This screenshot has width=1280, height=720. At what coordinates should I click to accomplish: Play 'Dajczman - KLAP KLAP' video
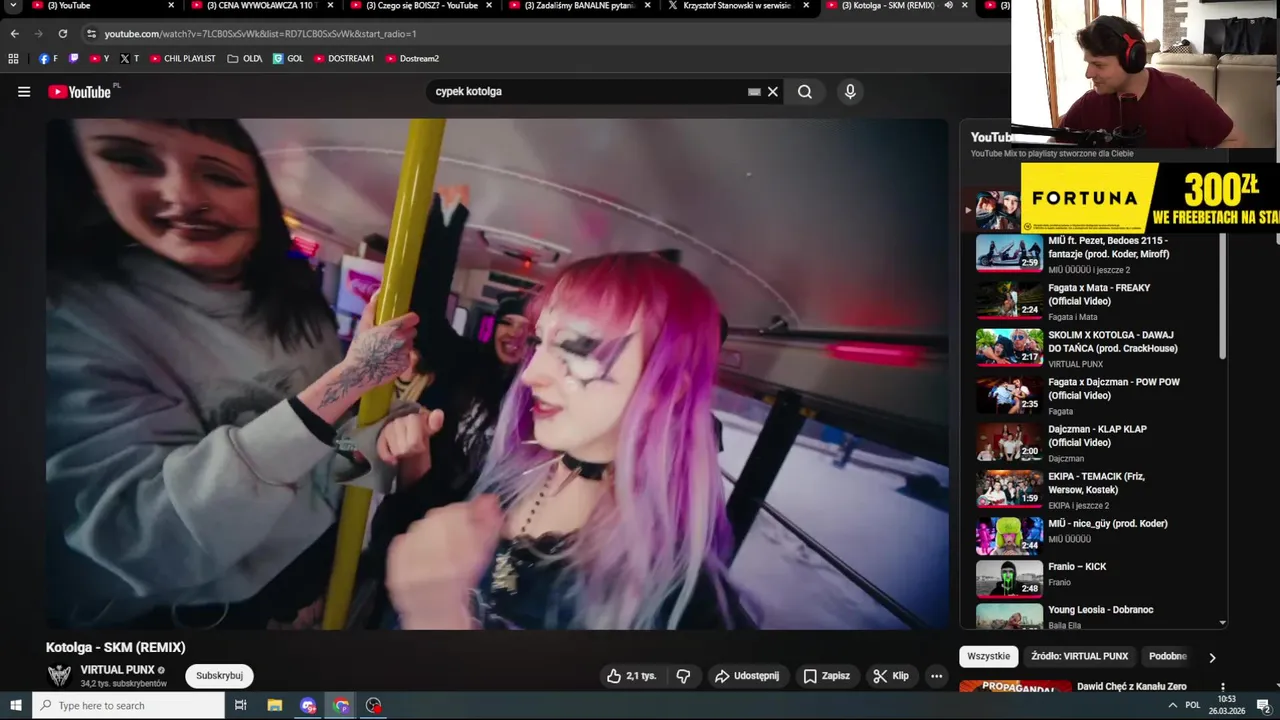[x=1010, y=442]
